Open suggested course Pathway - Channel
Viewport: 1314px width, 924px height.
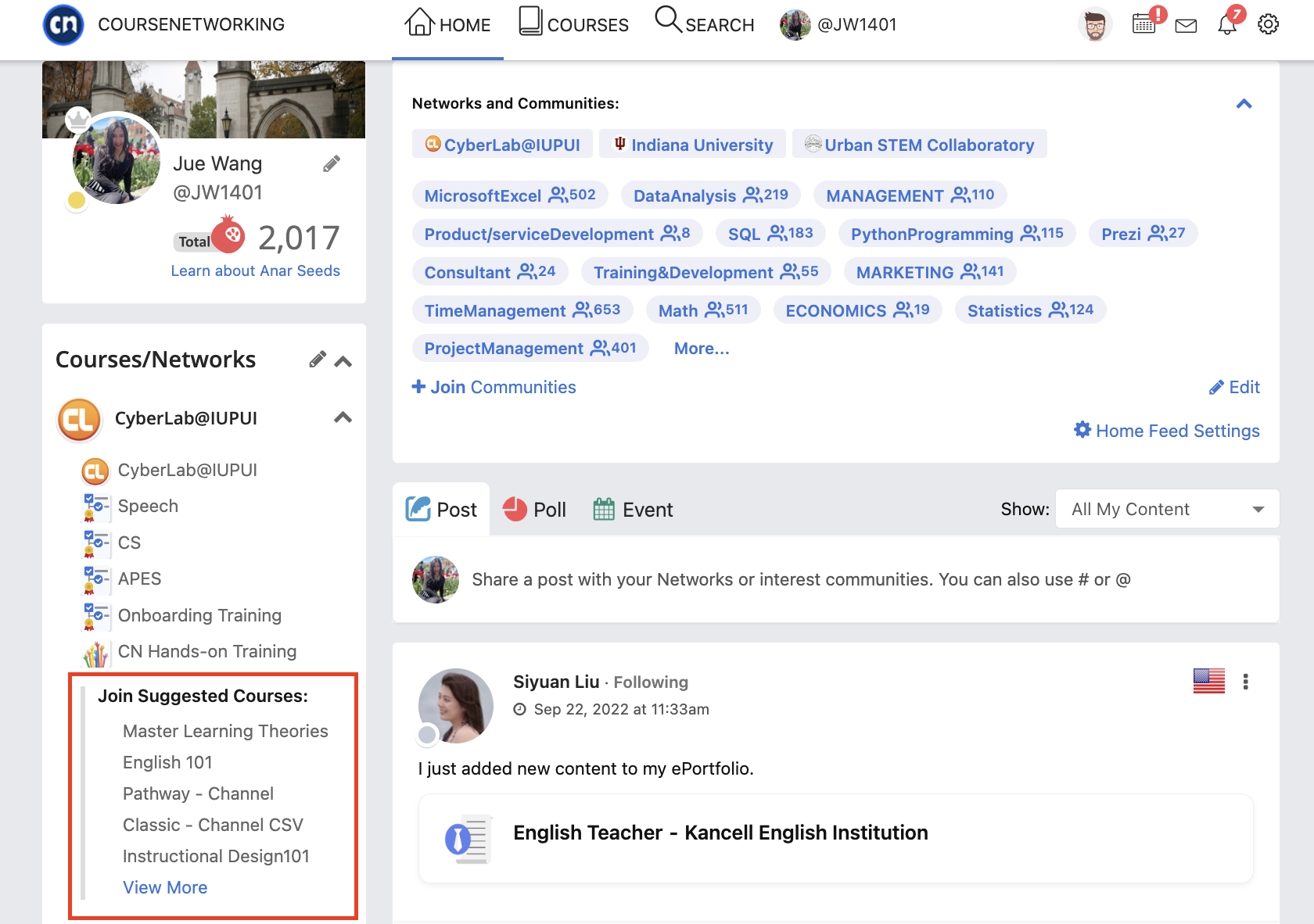click(198, 793)
